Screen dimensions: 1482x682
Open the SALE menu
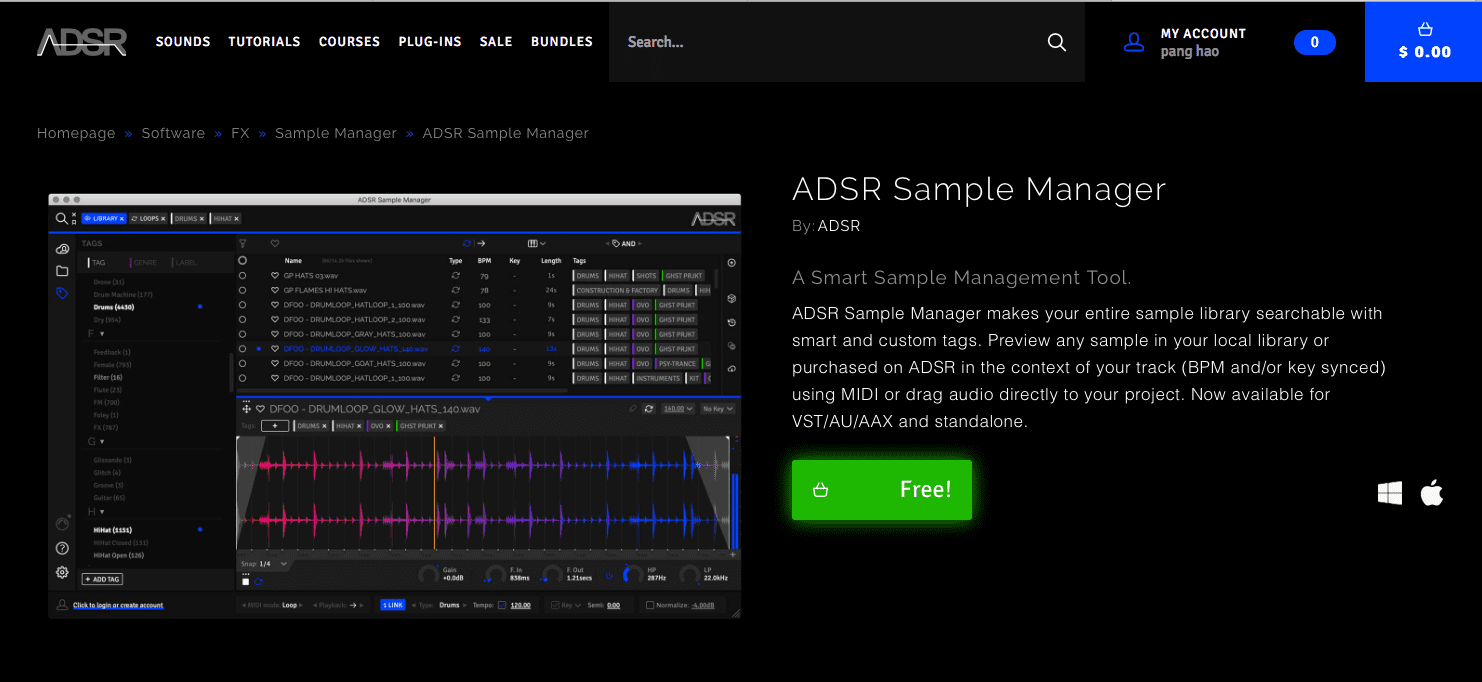click(x=496, y=42)
